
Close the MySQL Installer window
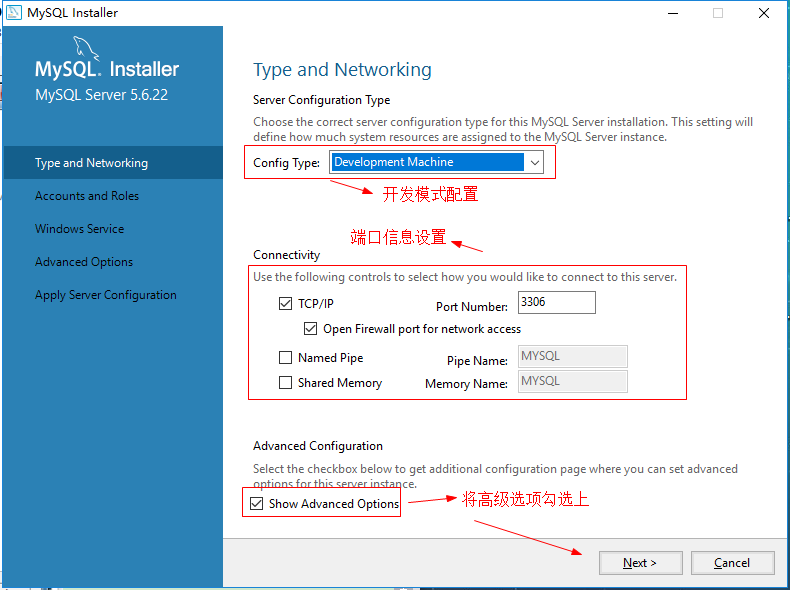(x=764, y=13)
